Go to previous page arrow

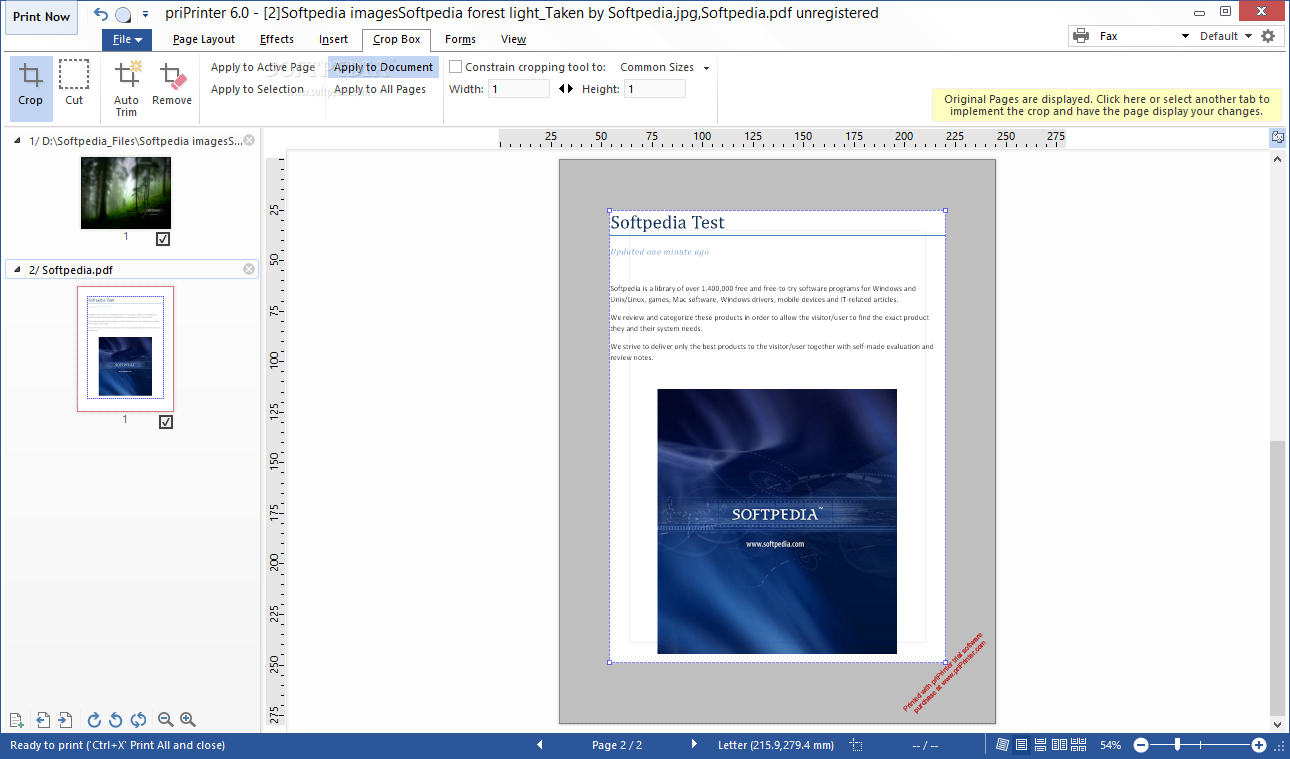[x=540, y=745]
